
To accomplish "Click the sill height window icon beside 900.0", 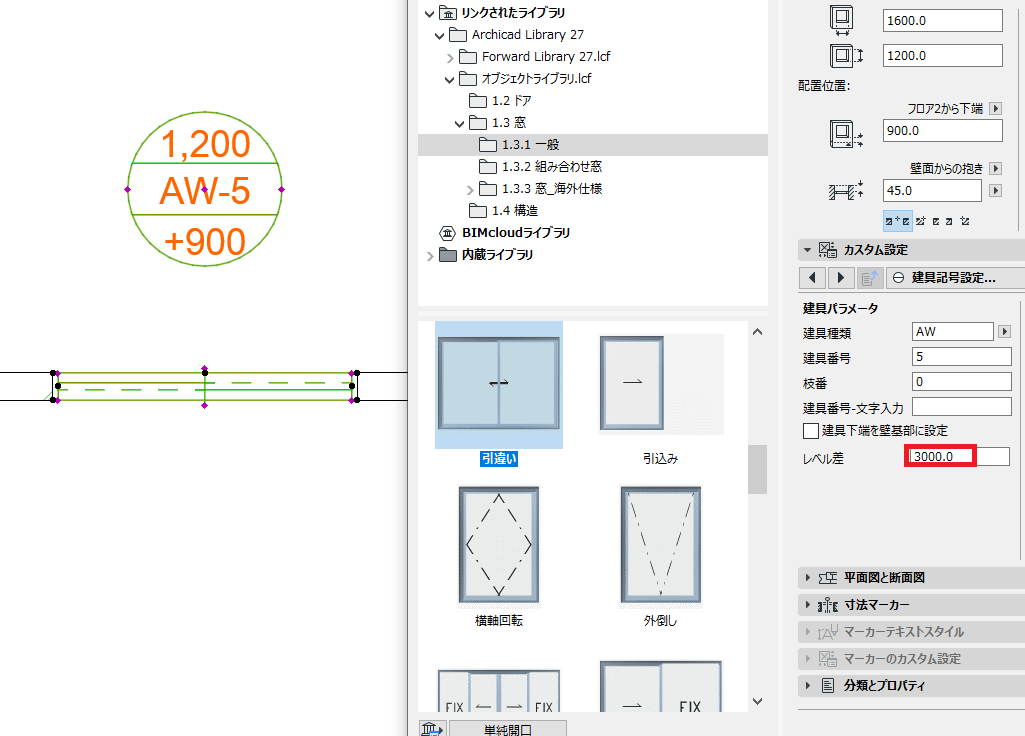I will [846, 133].
